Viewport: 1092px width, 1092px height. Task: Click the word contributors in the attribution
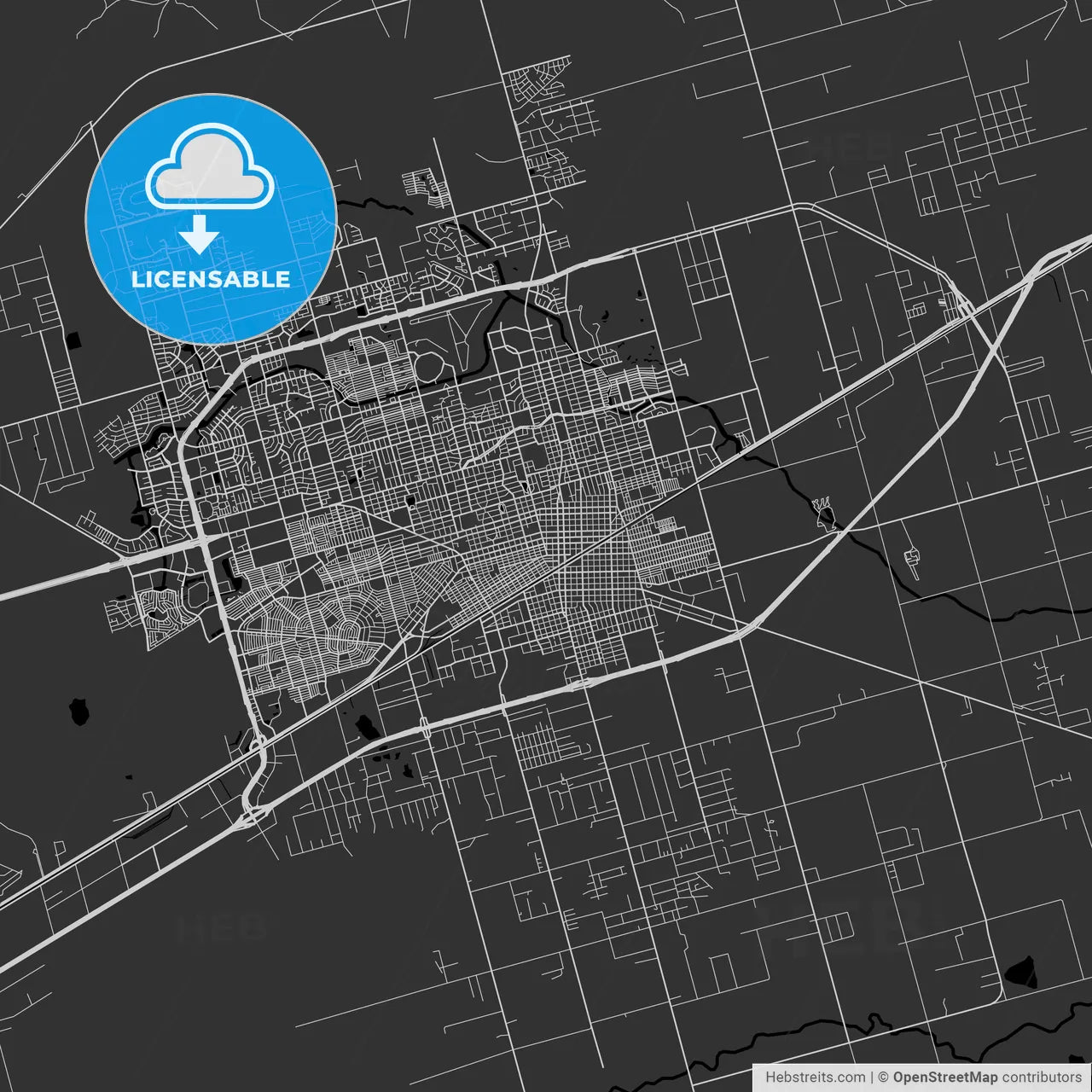point(1041,1077)
